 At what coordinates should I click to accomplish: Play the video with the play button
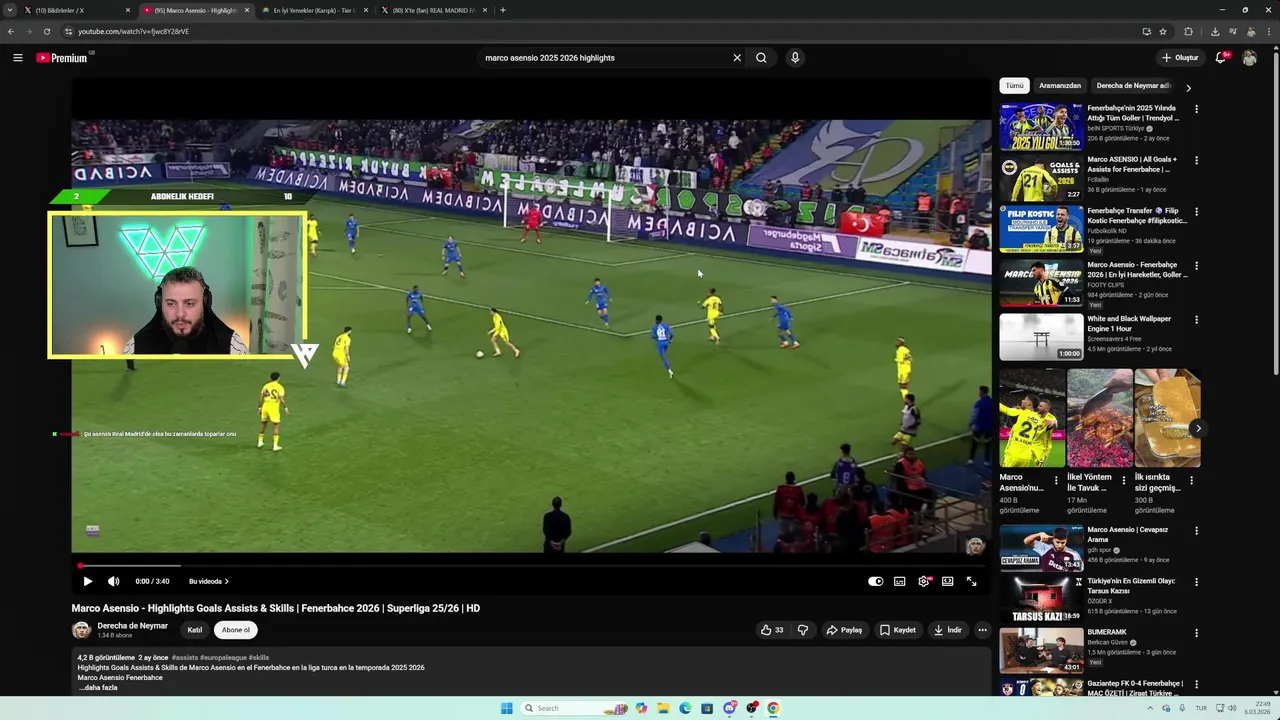[x=87, y=581]
